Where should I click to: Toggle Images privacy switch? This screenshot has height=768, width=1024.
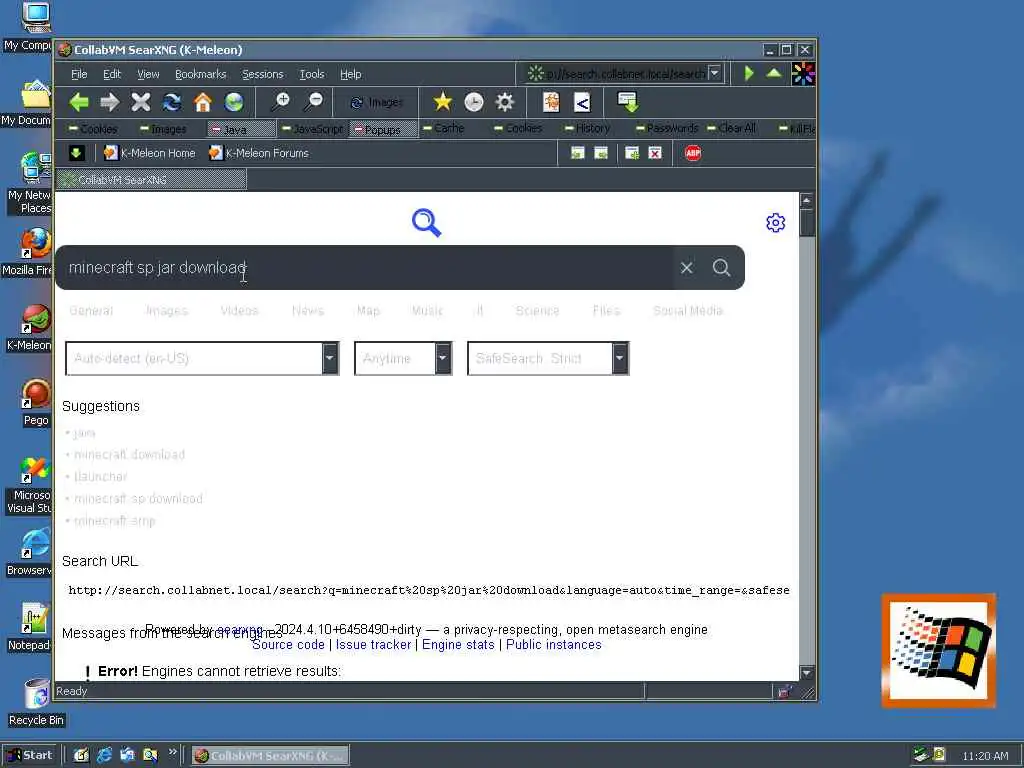[163, 129]
